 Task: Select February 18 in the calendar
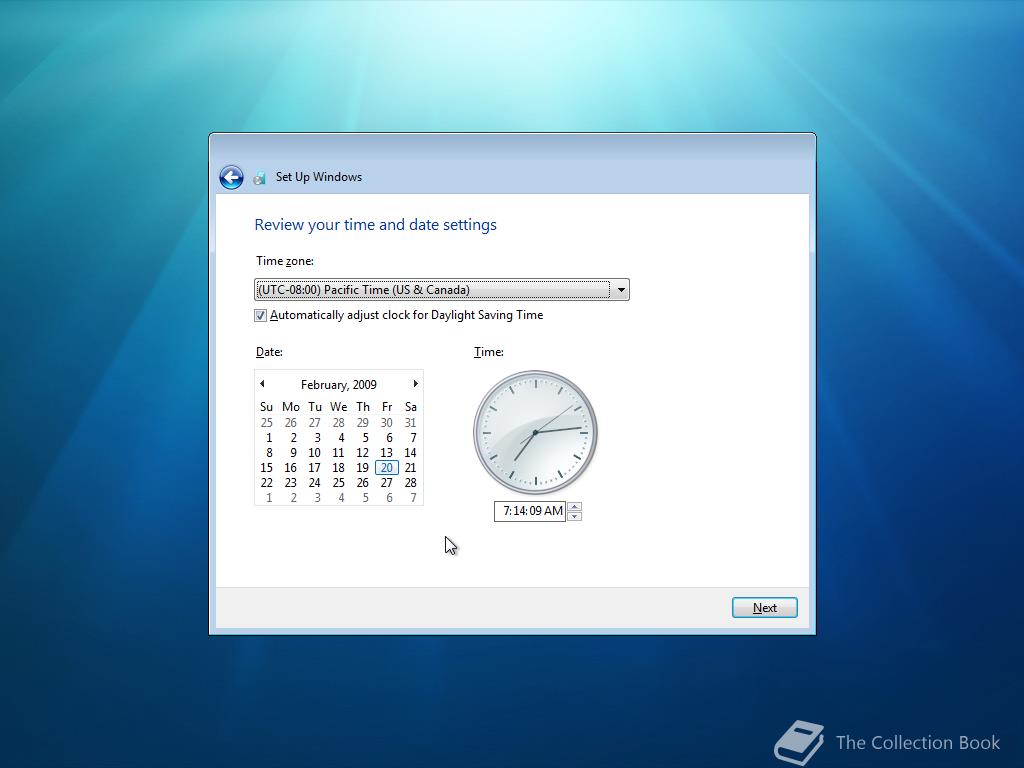click(338, 468)
